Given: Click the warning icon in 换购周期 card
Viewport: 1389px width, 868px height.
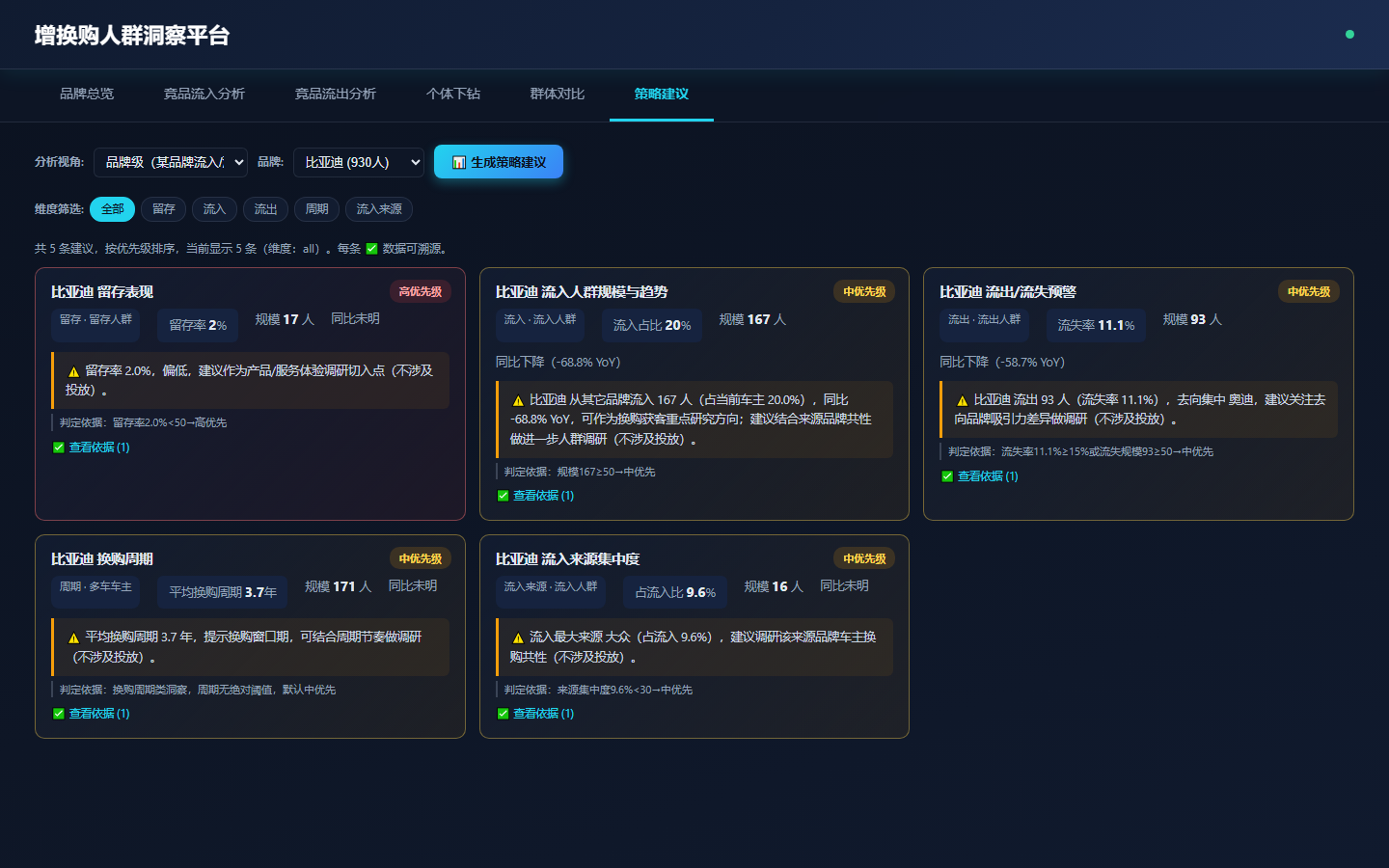Looking at the screenshot, I should (73, 637).
